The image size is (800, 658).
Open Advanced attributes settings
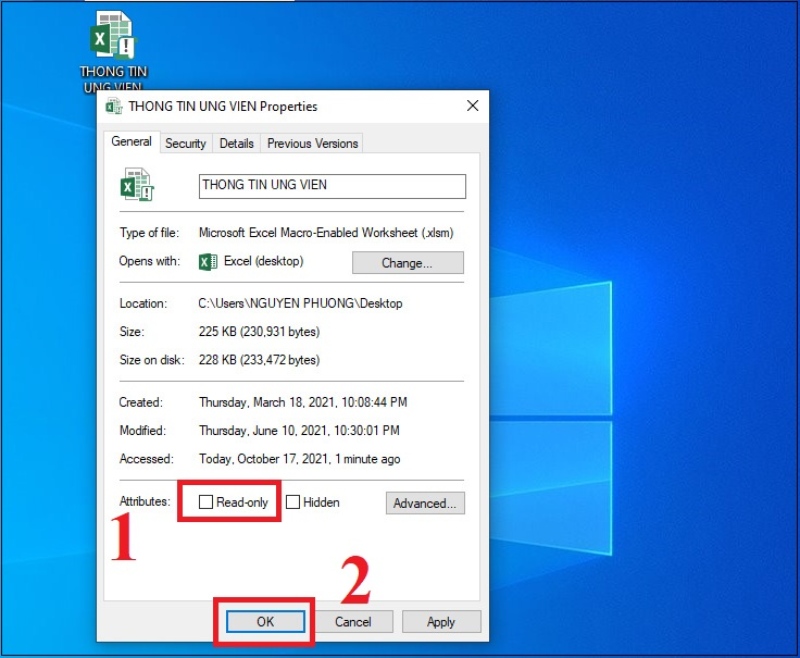click(425, 503)
